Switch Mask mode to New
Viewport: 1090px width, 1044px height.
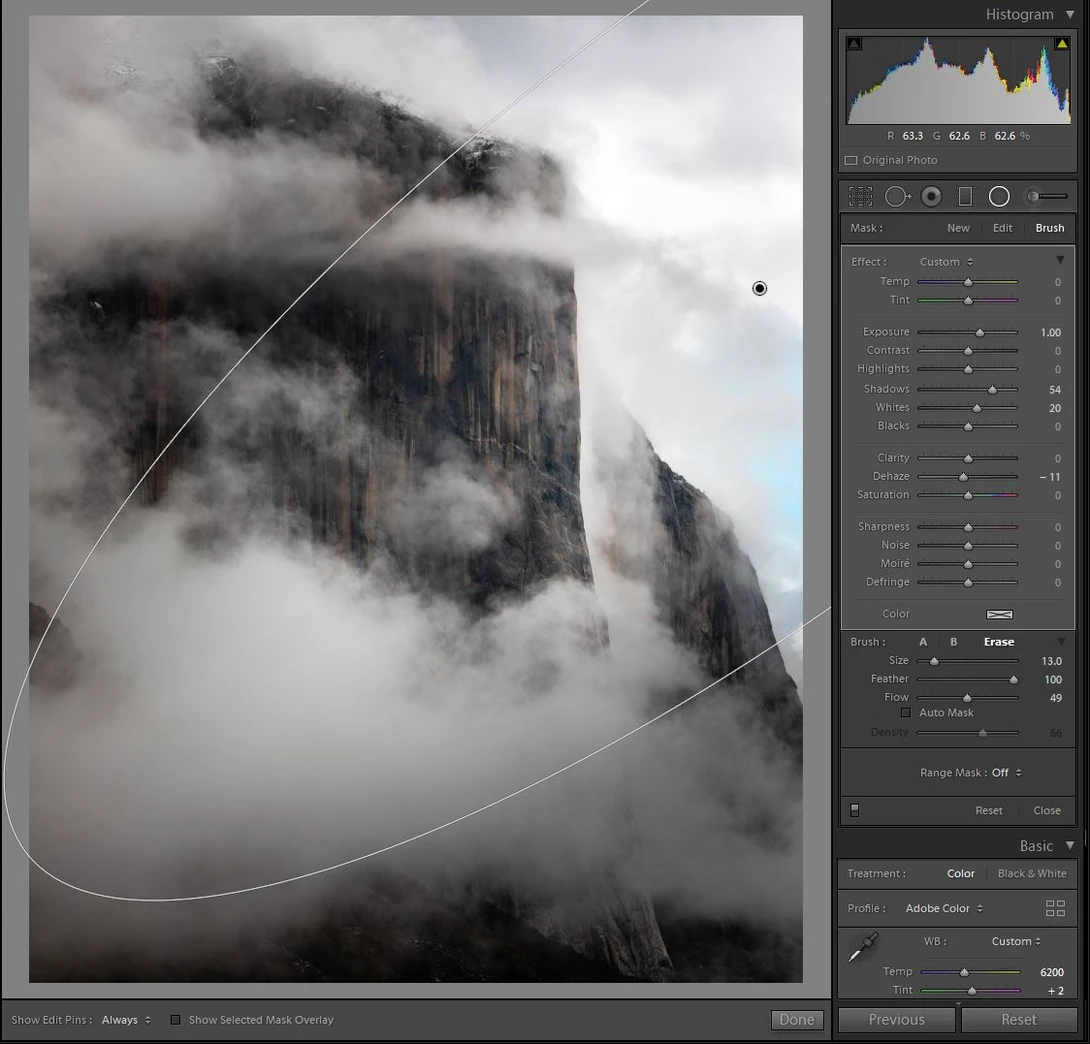[x=958, y=228]
